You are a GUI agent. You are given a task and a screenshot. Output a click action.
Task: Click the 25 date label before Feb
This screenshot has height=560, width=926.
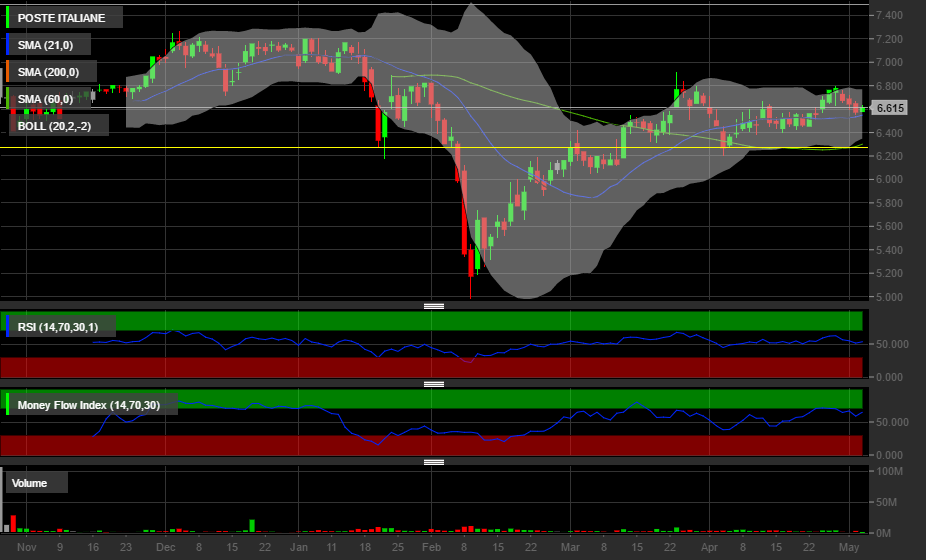coord(398,547)
